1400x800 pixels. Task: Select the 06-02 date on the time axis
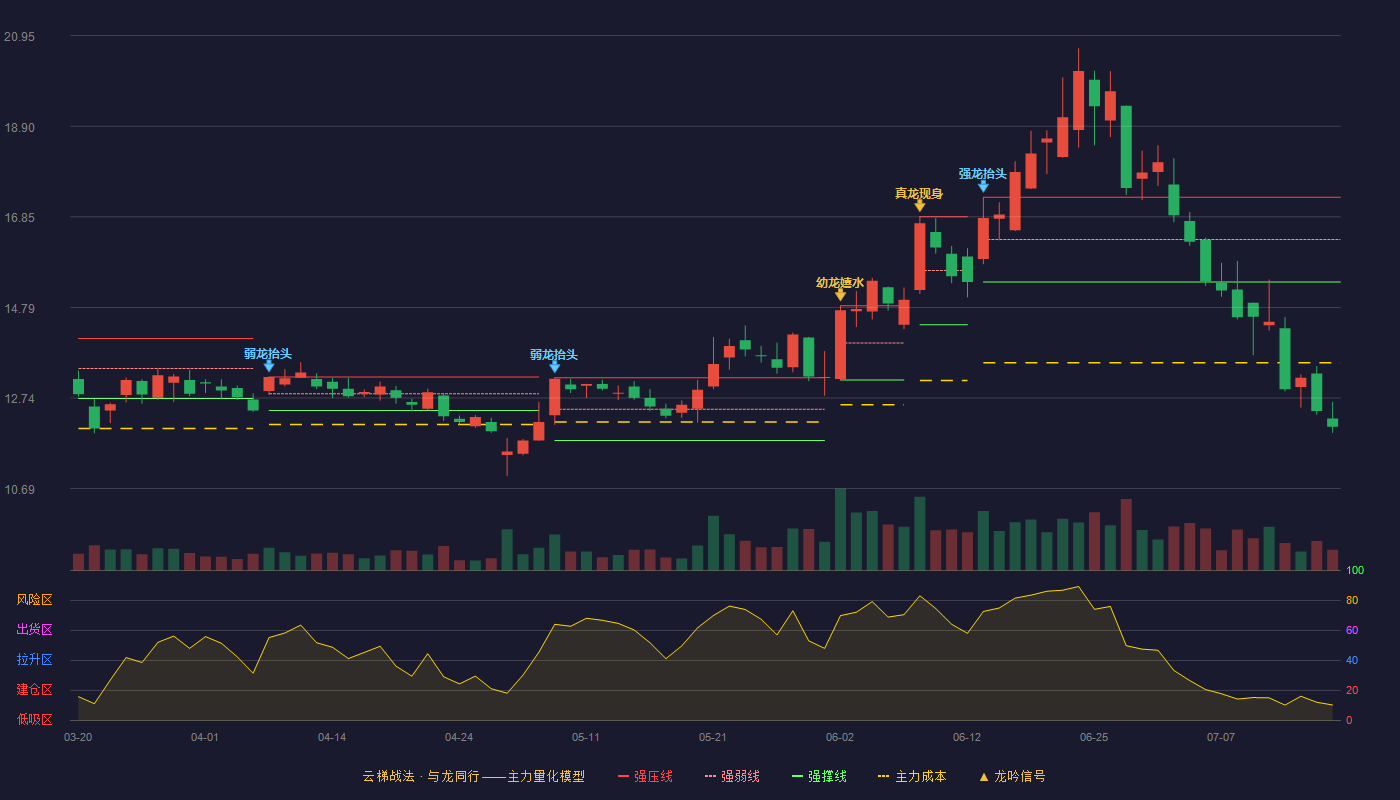(840, 737)
